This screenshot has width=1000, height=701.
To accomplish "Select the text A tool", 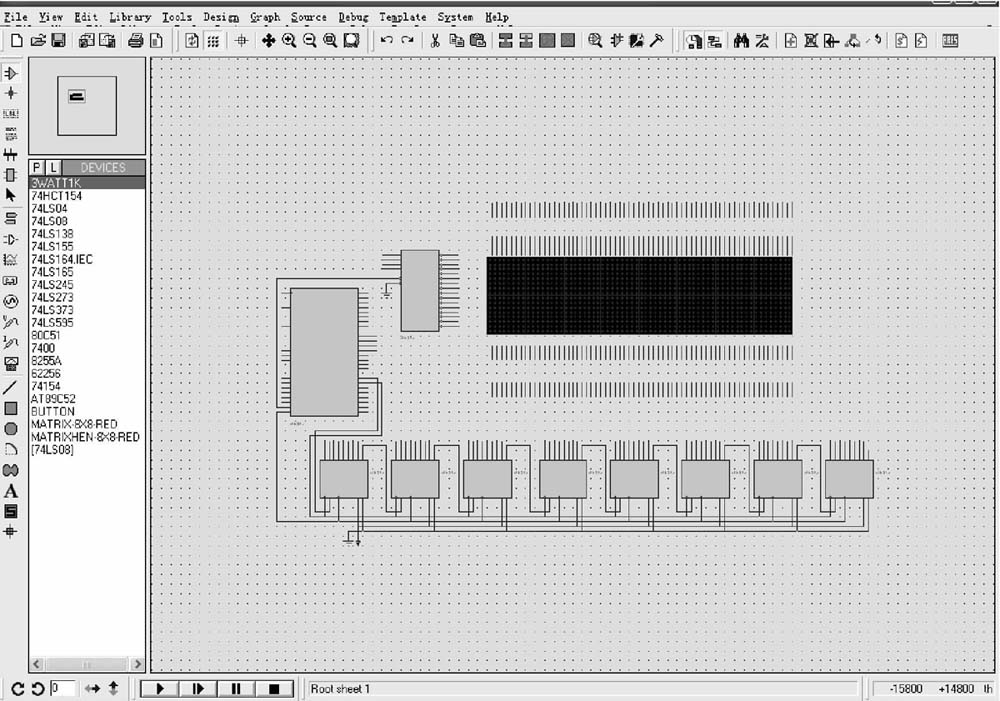I will 10,491.
